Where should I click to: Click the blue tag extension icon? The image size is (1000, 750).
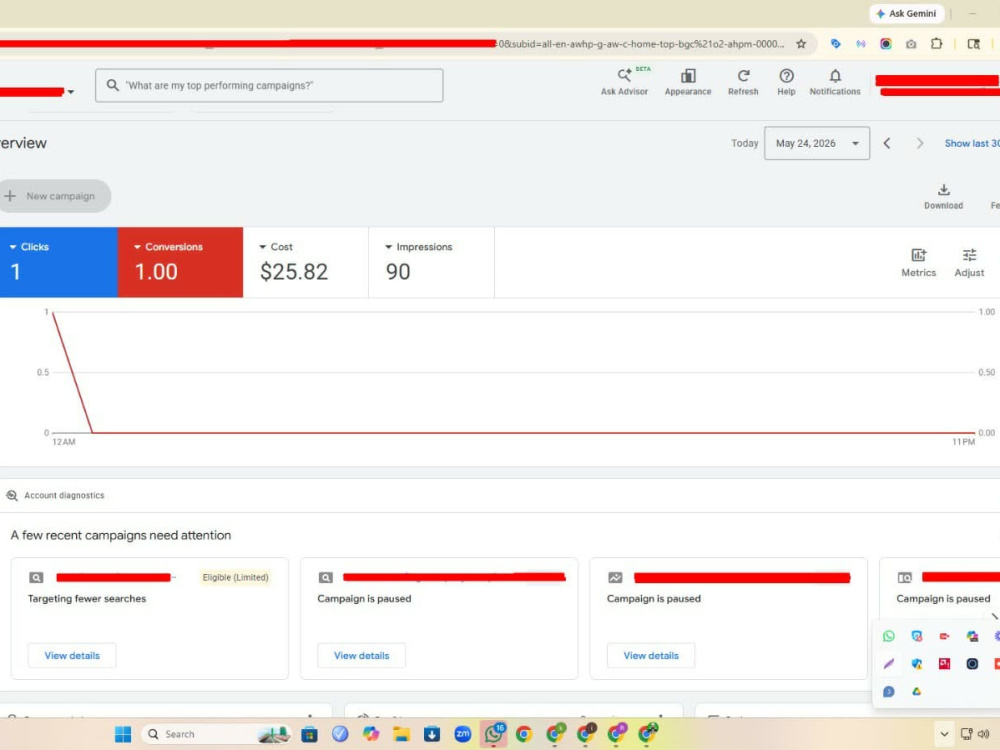tap(835, 44)
